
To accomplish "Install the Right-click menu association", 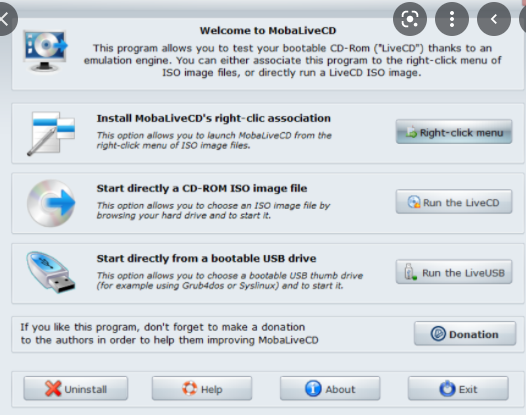I will click(454, 132).
